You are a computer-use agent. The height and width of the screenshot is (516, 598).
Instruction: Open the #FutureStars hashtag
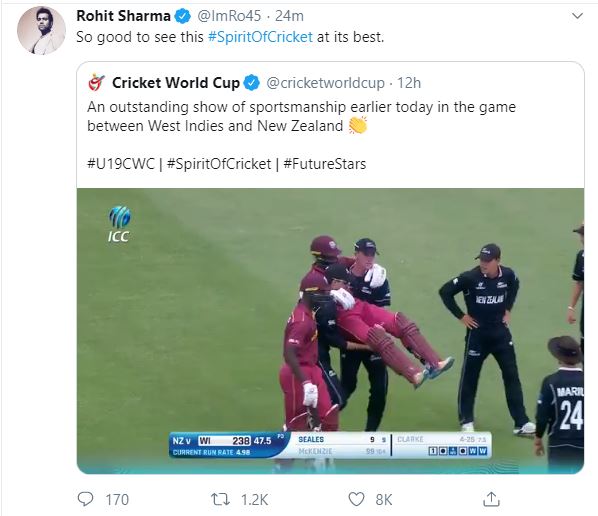pyautogui.click(x=325, y=164)
